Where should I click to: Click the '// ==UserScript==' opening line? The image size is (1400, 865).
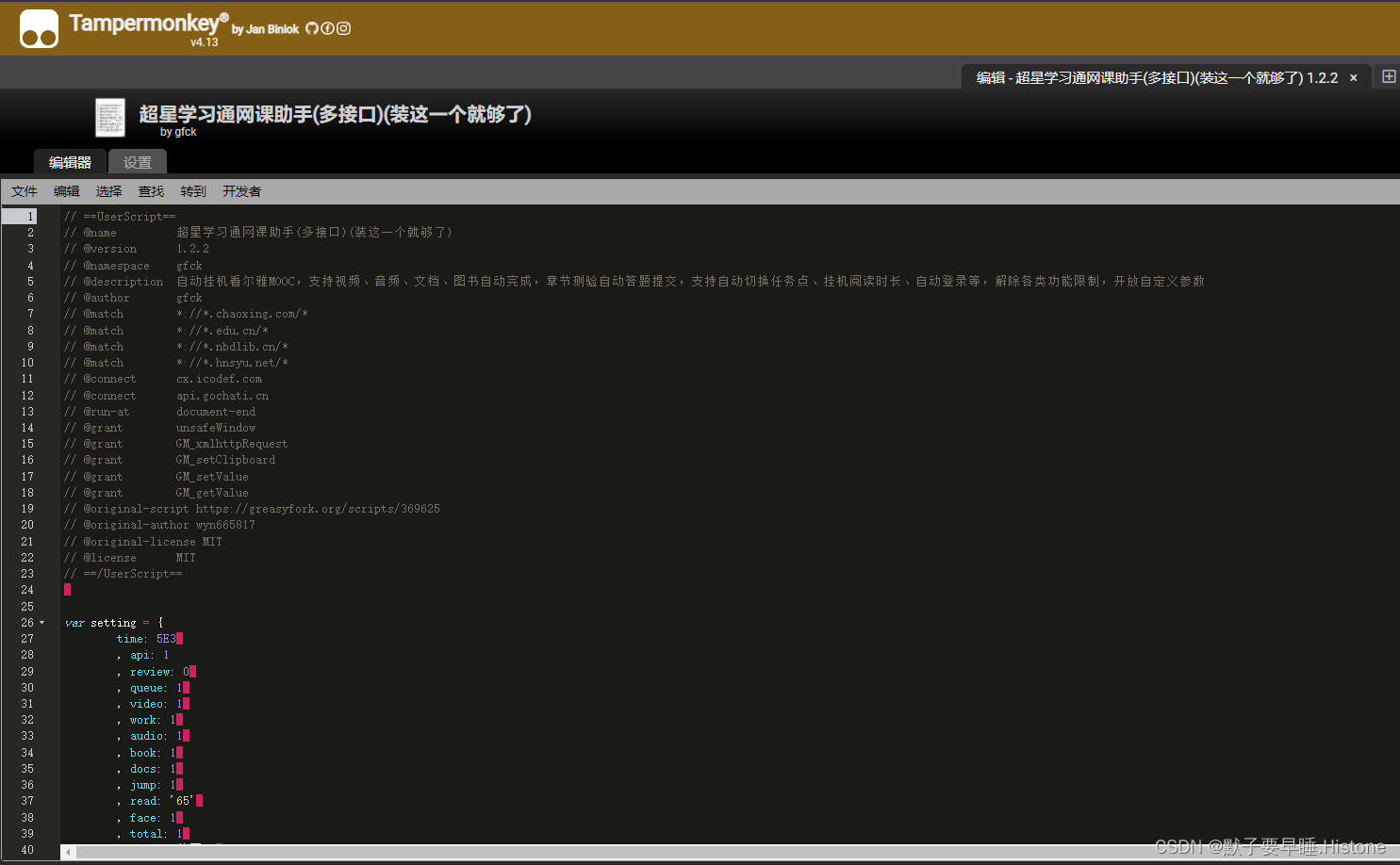[x=120, y=217]
